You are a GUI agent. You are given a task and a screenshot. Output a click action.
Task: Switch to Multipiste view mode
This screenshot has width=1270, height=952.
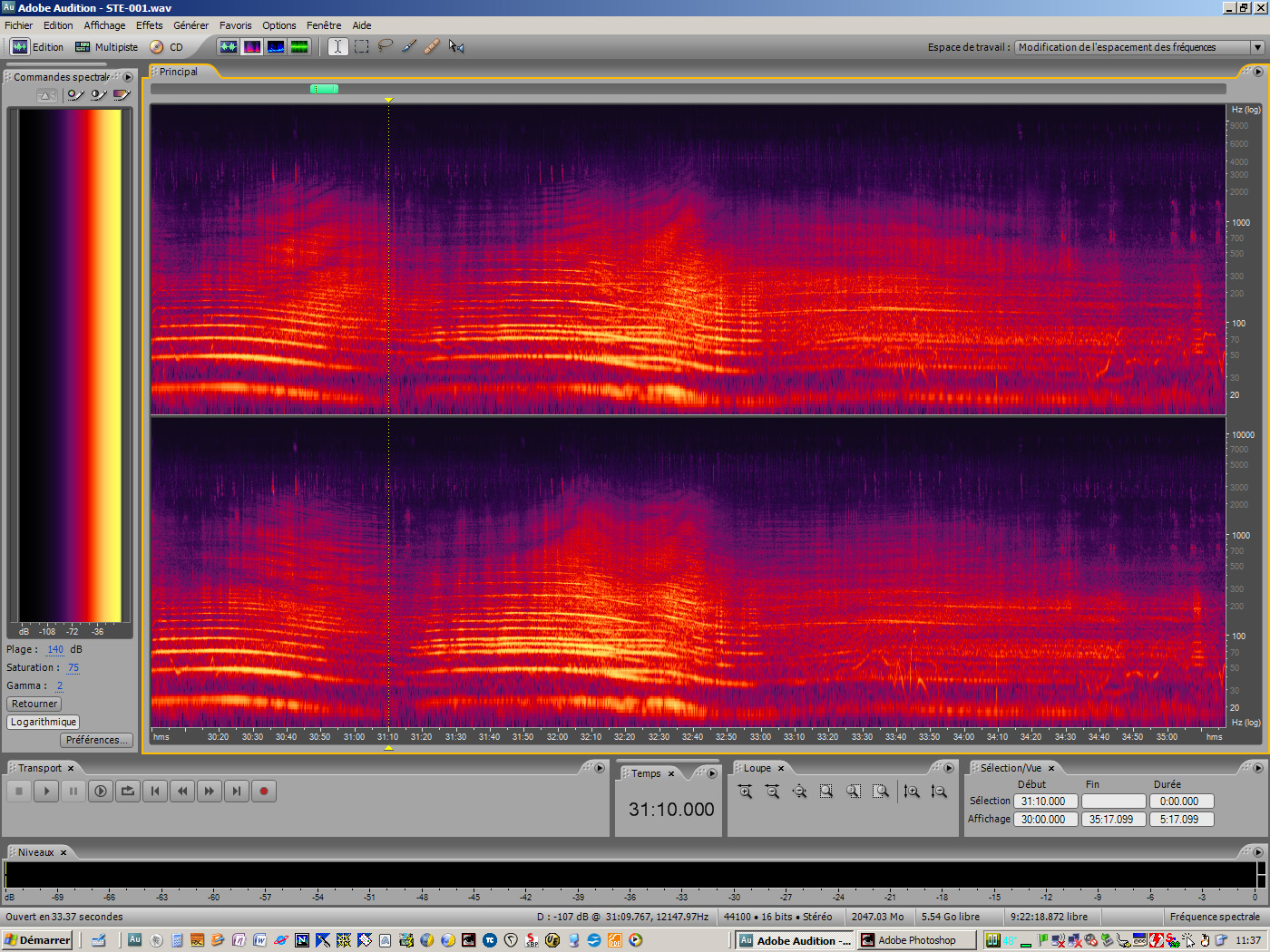click(x=107, y=47)
